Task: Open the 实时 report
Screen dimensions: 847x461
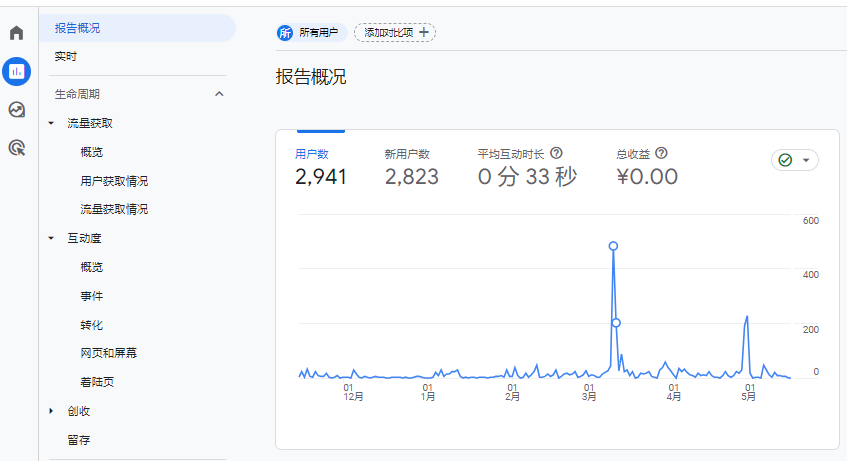Action: [x=66, y=56]
